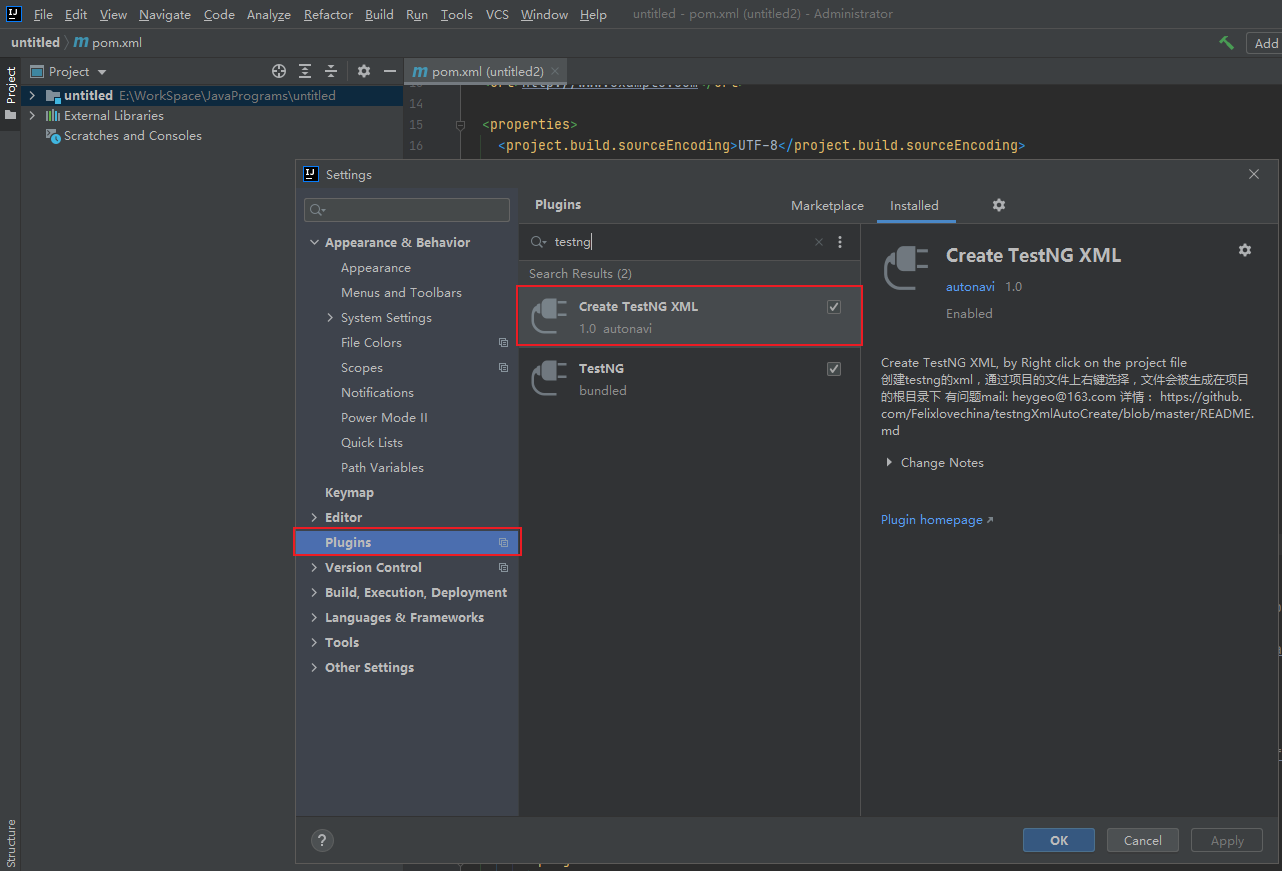Click the autonavi vendor link
Screen dimensions: 1282x871
(970, 286)
